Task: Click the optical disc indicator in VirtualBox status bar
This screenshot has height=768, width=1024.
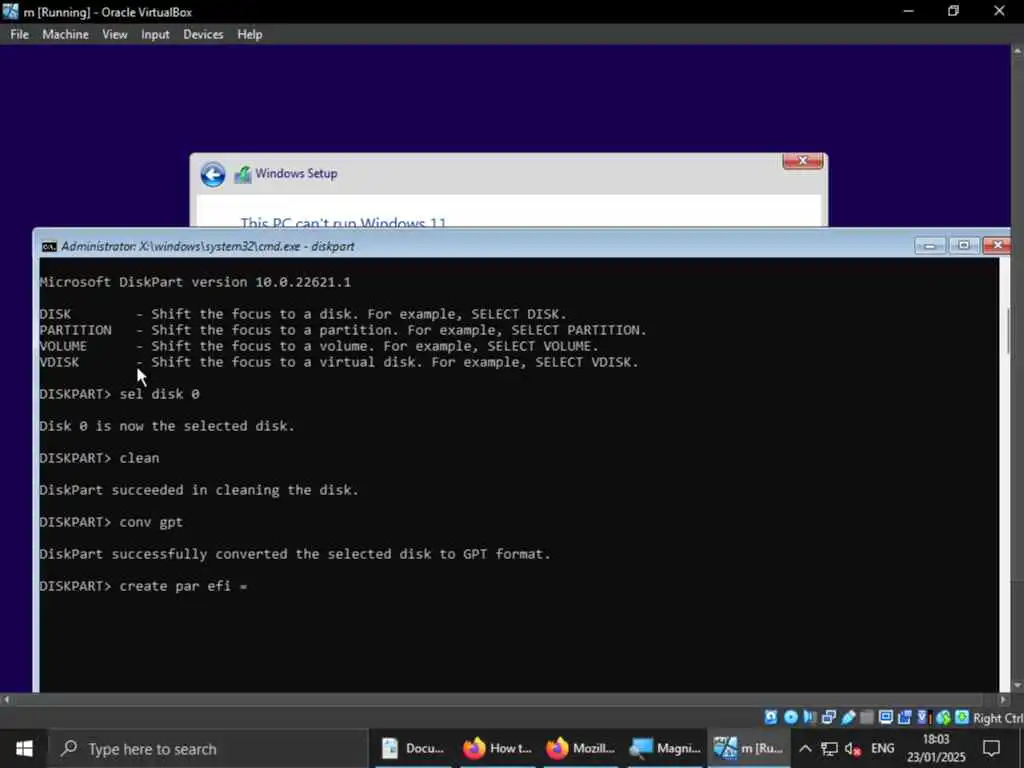Action: (791, 717)
